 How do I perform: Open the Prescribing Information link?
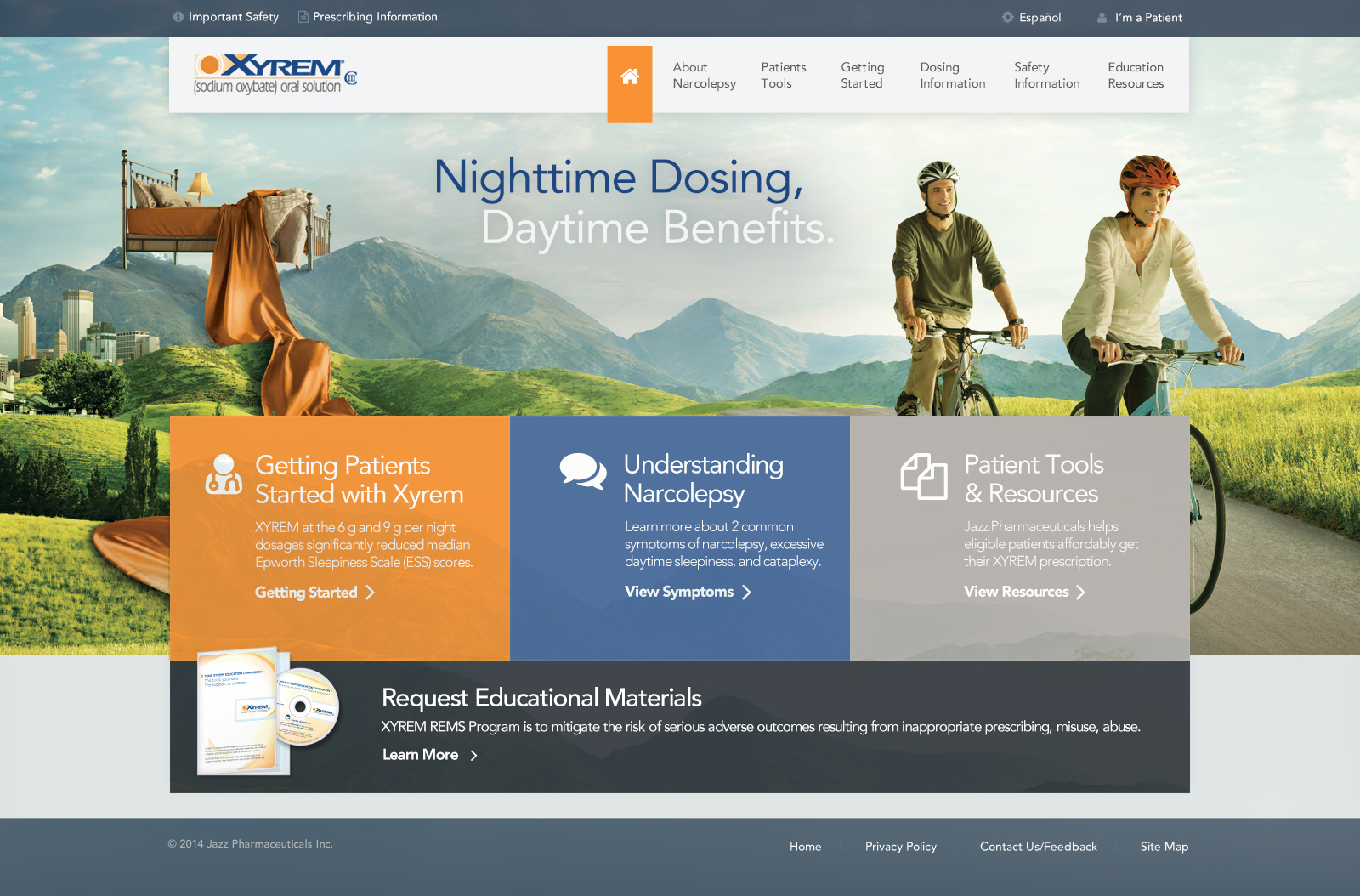[x=375, y=17]
